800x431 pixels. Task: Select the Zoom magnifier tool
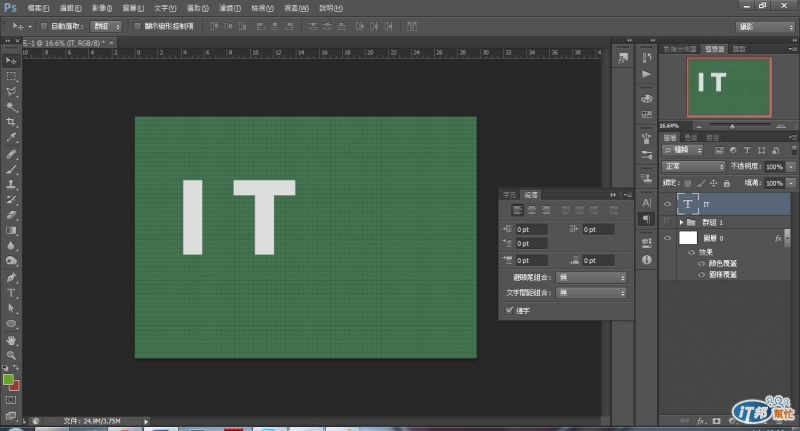pos(12,355)
